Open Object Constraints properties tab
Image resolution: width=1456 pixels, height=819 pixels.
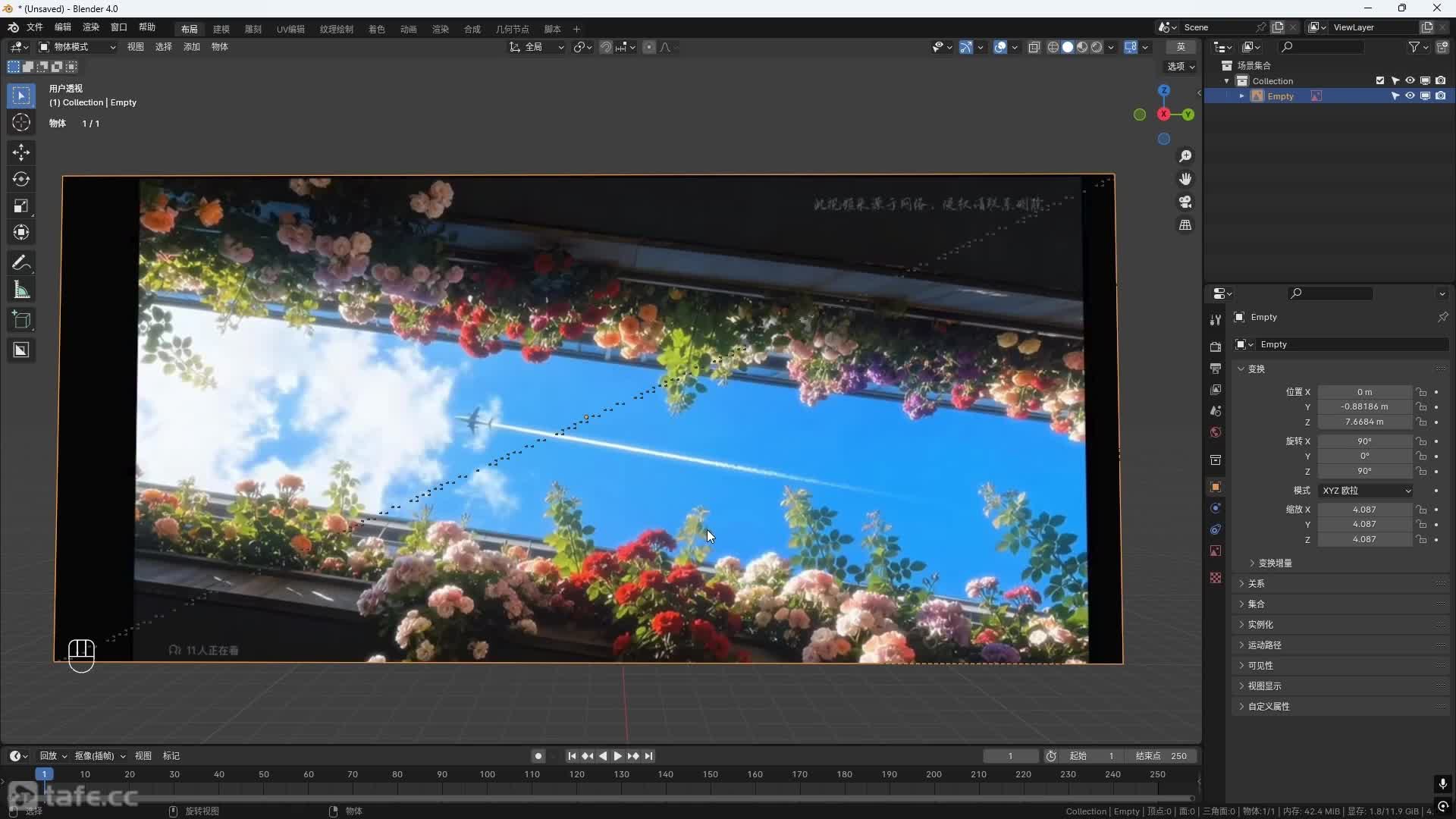[1216, 529]
